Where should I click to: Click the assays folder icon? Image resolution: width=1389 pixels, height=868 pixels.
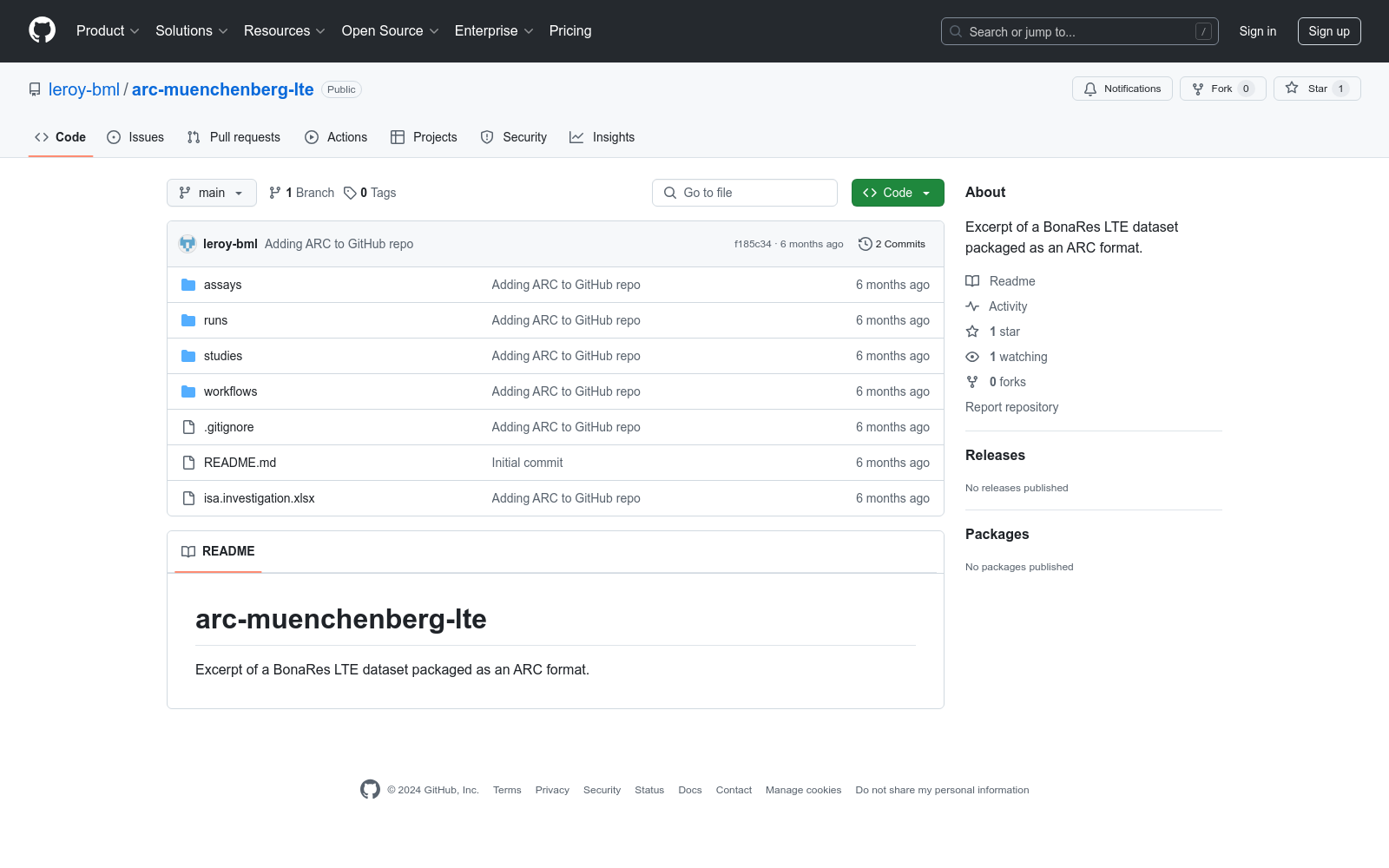(x=188, y=285)
